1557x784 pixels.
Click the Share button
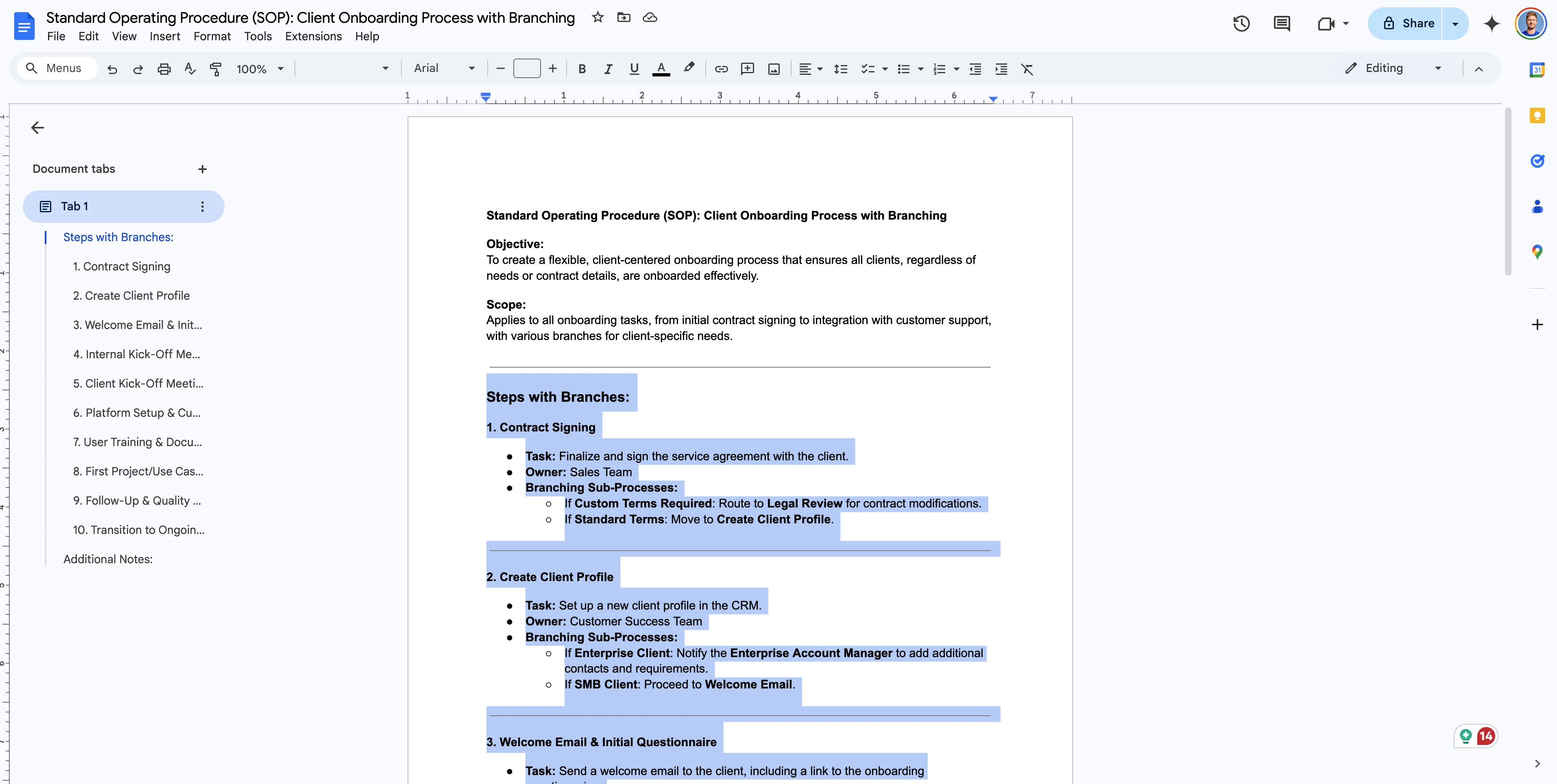click(x=1408, y=24)
